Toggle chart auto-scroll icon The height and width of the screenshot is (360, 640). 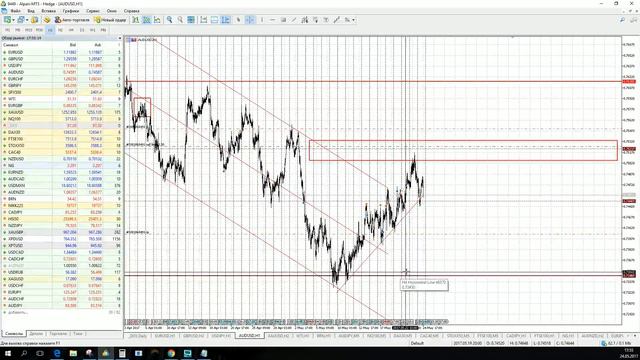(203, 20)
